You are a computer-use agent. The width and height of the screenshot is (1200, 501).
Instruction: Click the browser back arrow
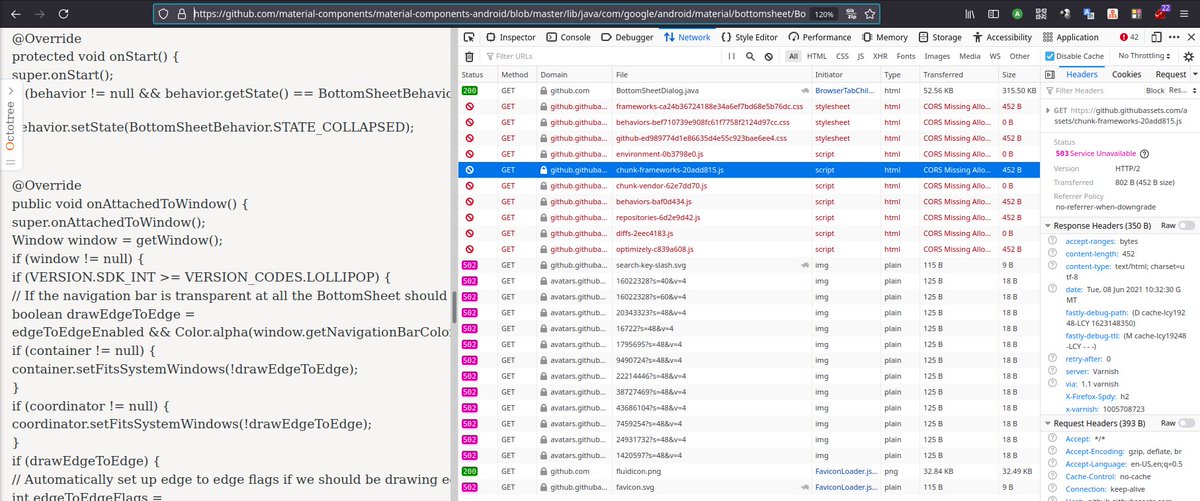point(14,14)
